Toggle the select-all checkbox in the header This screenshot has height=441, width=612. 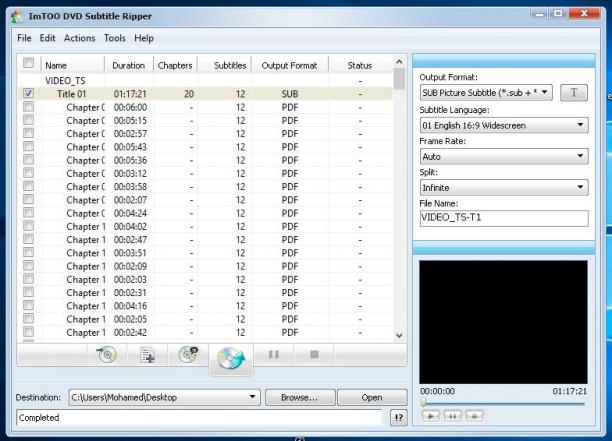[28, 62]
